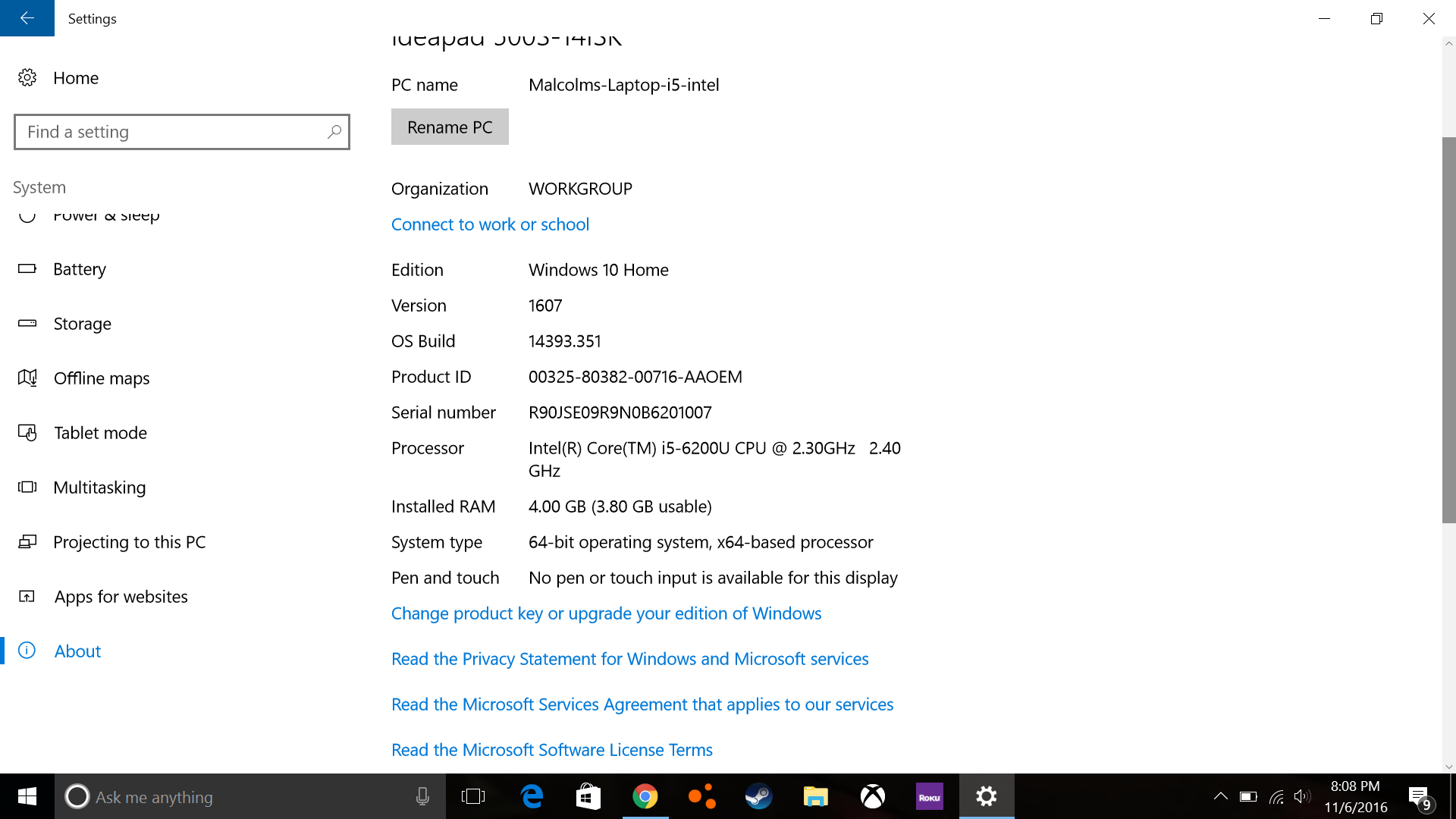Click the Installed RAM 4.00 GB value
The image size is (1456, 819).
pos(620,507)
